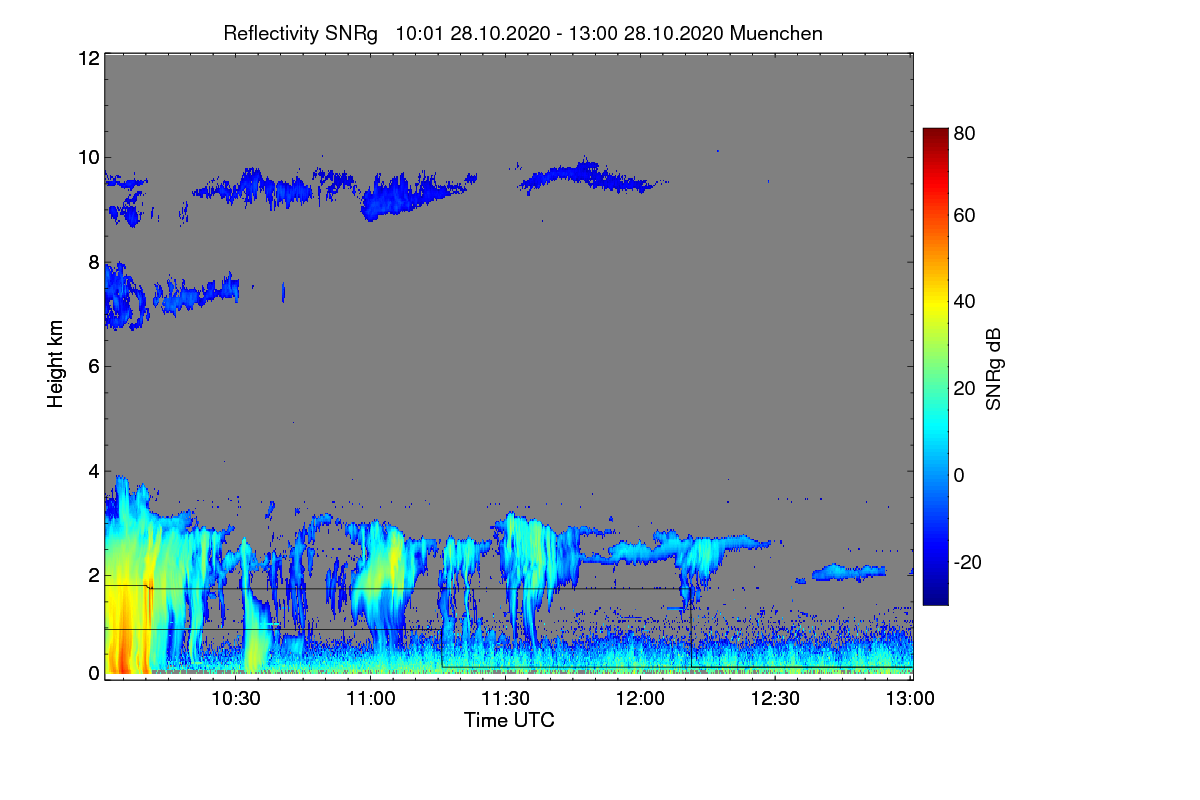
Task: Click the '10:30' time tick label
Action: tap(236, 699)
